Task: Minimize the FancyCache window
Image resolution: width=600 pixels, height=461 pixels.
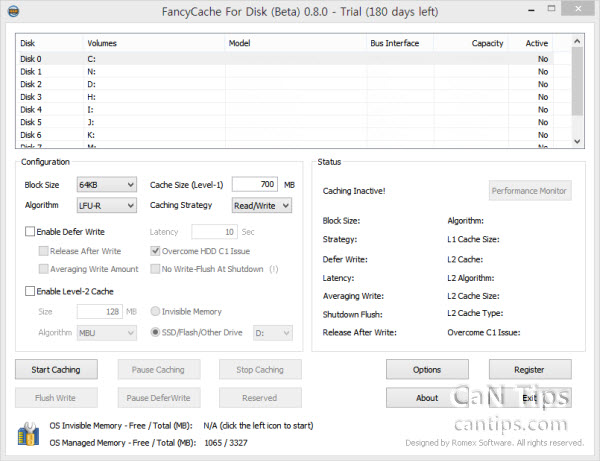Action: pos(531,10)
